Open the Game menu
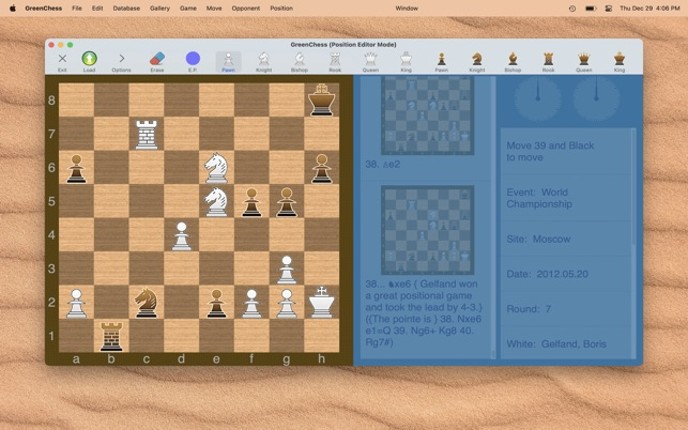The height and width of the screenshot is (430, 688). 188,8
